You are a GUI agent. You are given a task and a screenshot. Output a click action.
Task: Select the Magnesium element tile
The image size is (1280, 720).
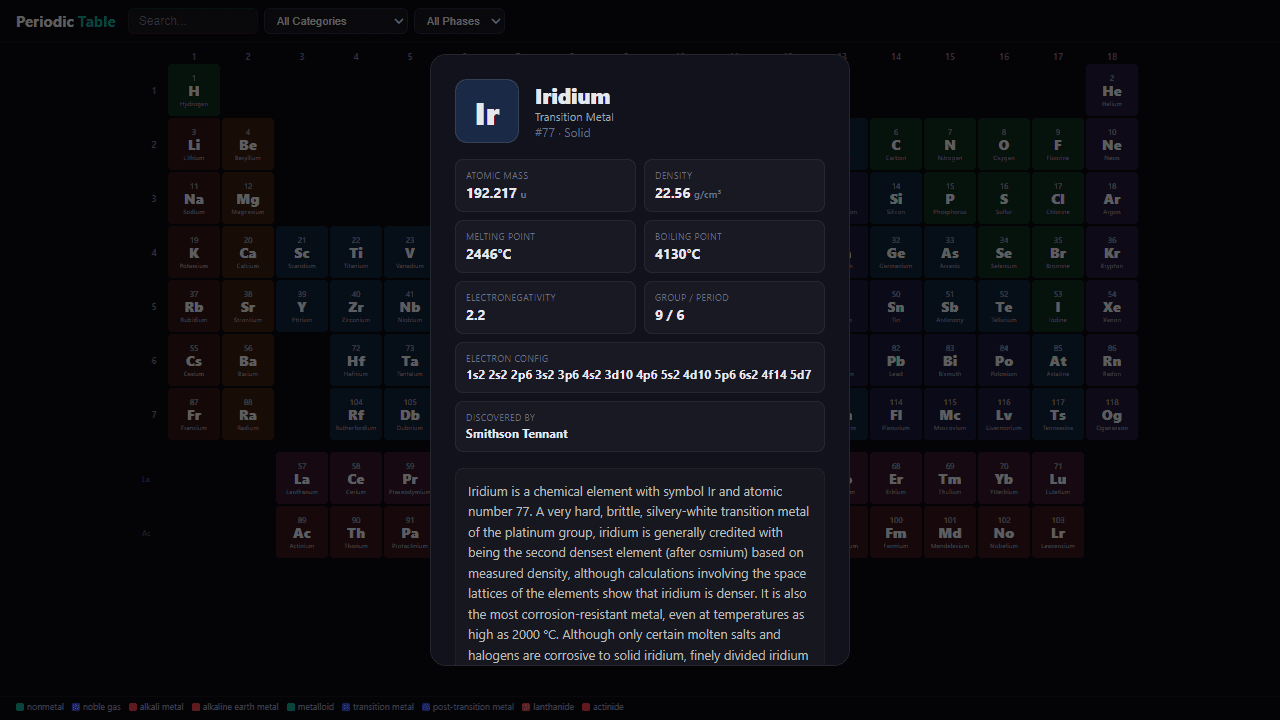tap(248, 198)
